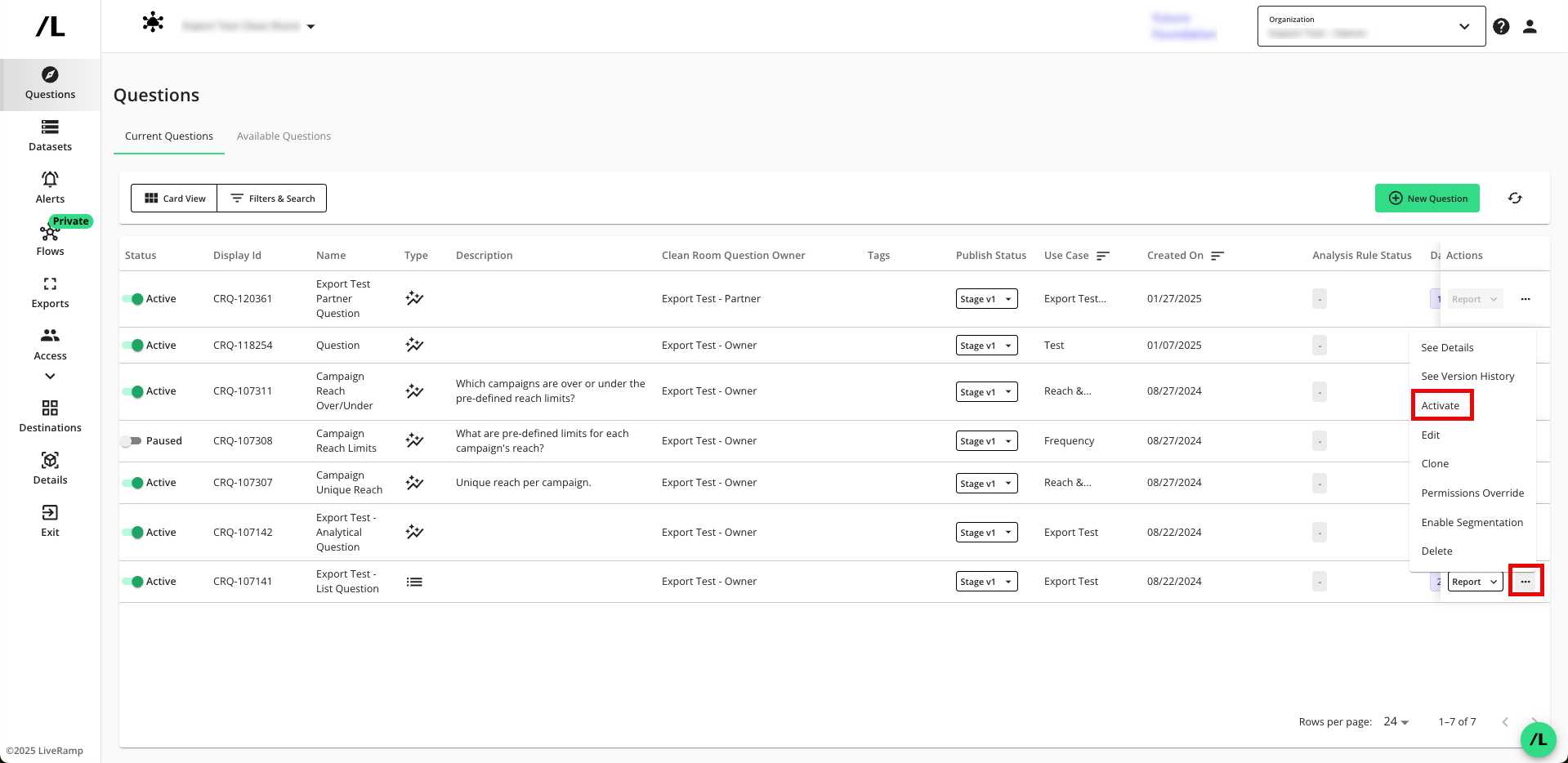
Task: Toggle Active status for CRQ-107307
Action: point(133,483)
